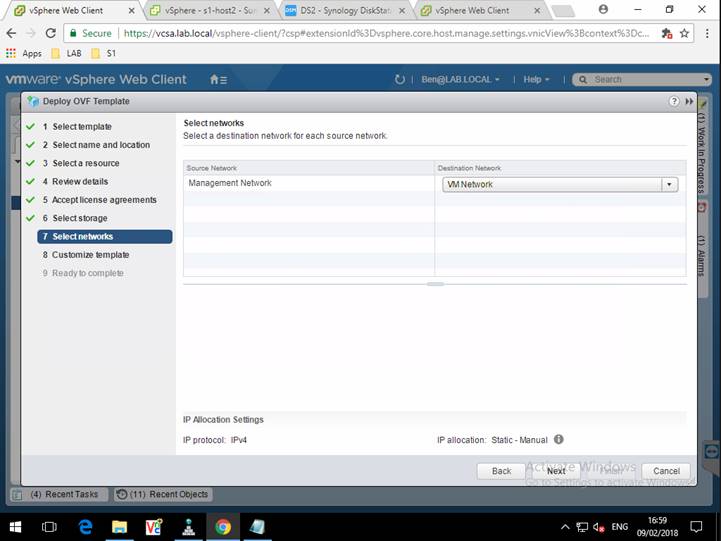This screenshot has height=541, width=721.
Task: Show hidden tray icons
Action: click(x=566, y=527)
